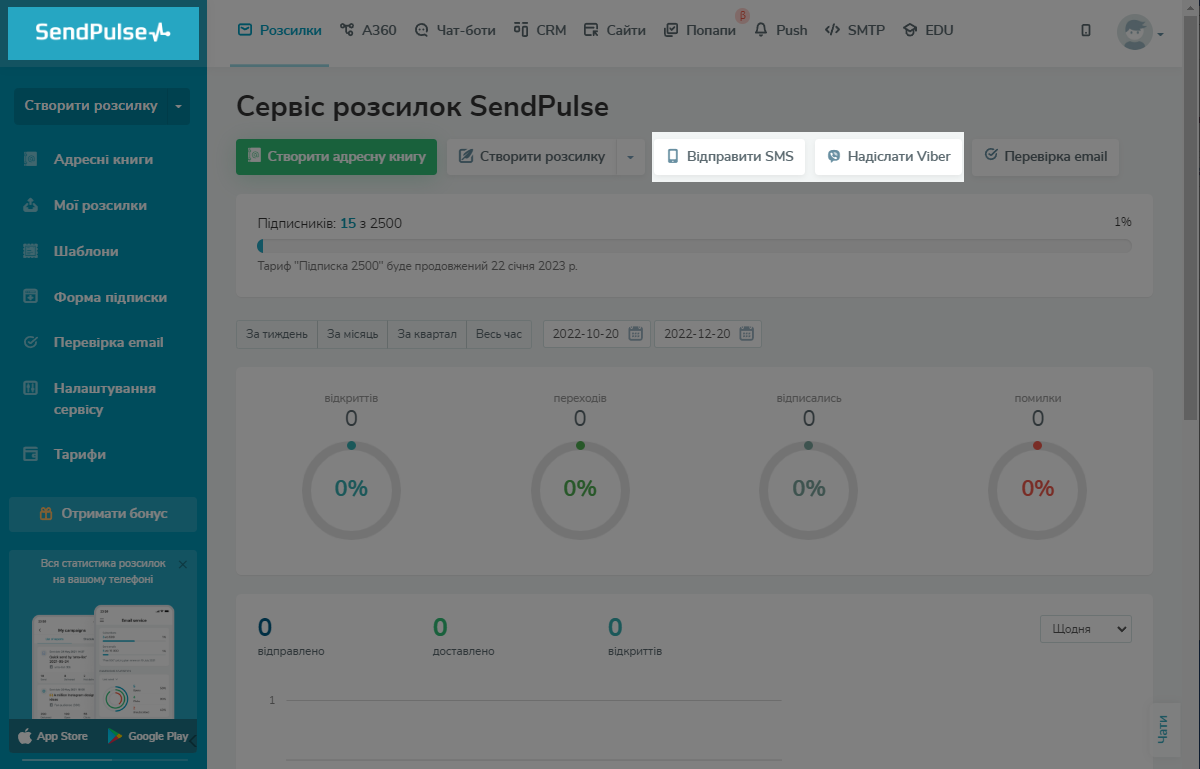Open calendar for end date 2022-12-20
Image resolution: width=1200 pixels, height=769 pixels.
(x=747, y=334)
